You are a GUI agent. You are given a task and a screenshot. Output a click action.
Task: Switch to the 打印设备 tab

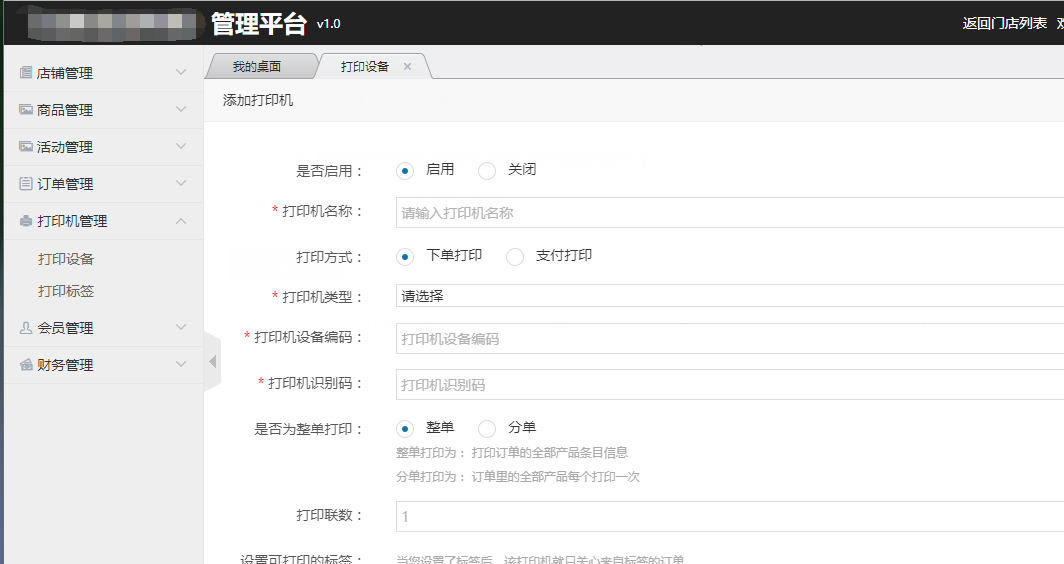click(365, 67)
